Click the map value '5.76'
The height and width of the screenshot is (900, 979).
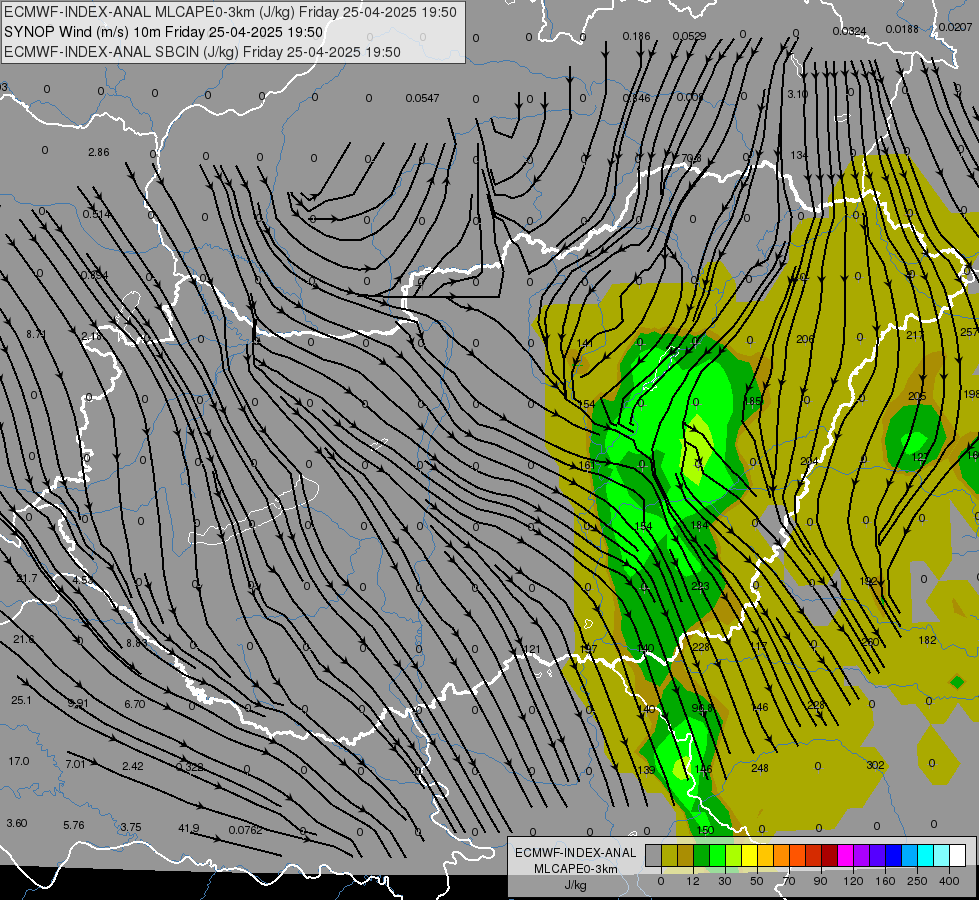[74, 825]
